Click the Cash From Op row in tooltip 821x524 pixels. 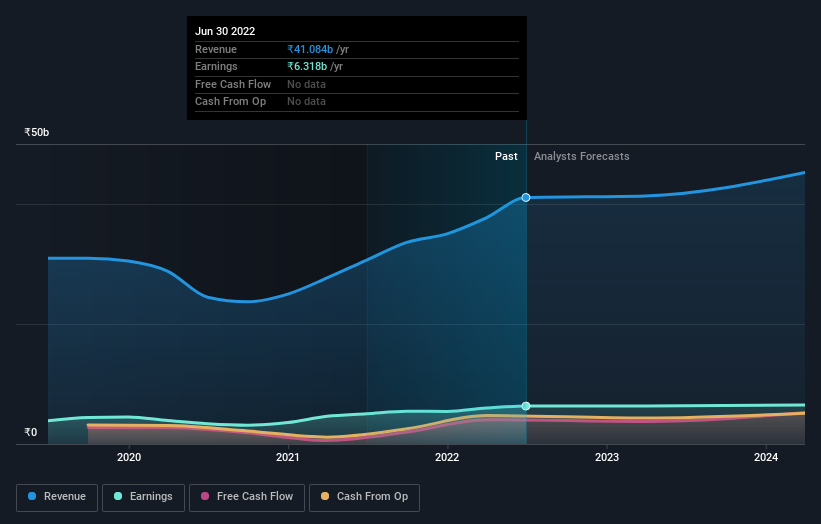tap(357, 102)
